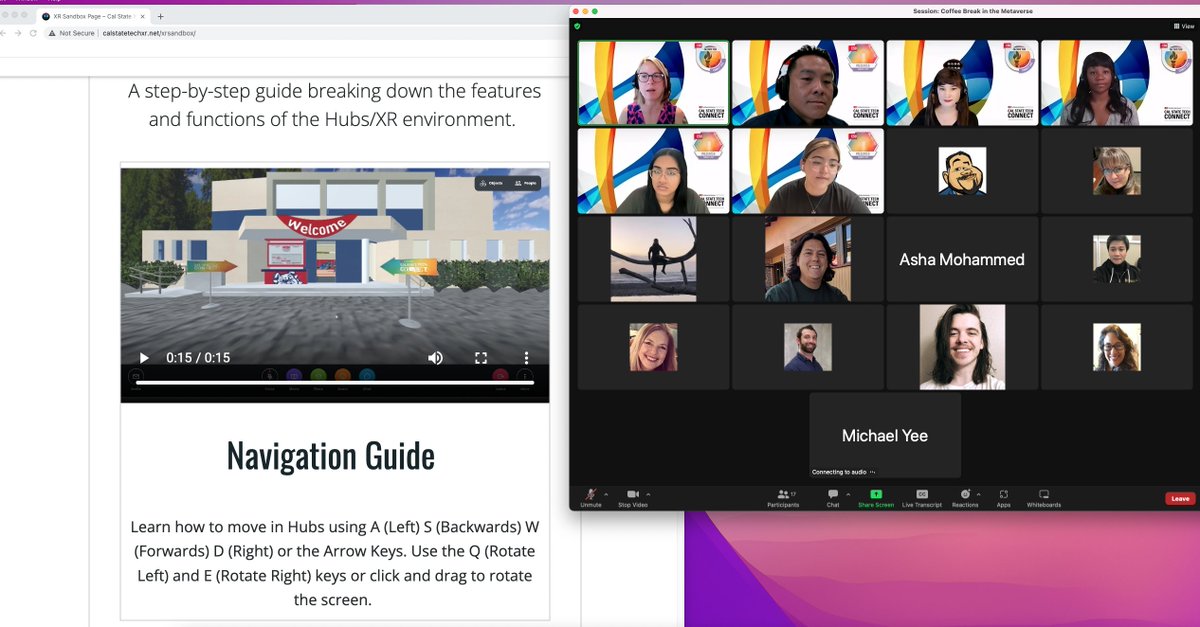
Task: Open the View layout menu in Zoom
Action: [x=1183, y=26]
